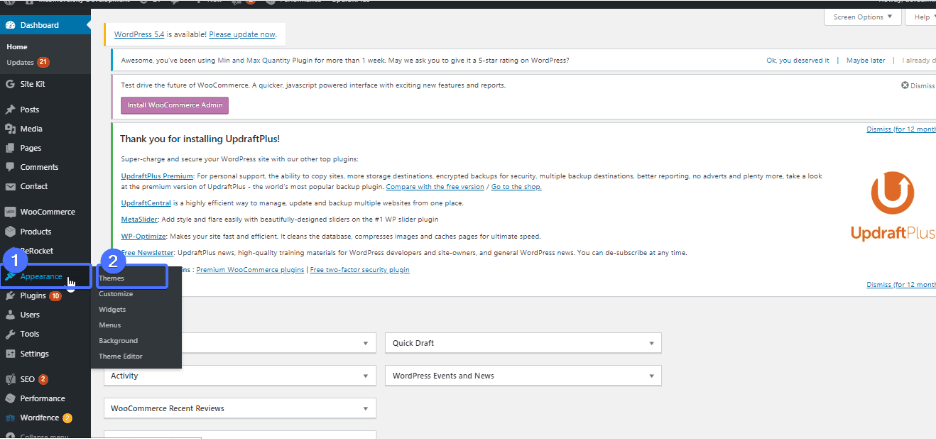The image size is (936, 439).
Task: Click the Wordfence notification badge
Action: coord(67,418)
